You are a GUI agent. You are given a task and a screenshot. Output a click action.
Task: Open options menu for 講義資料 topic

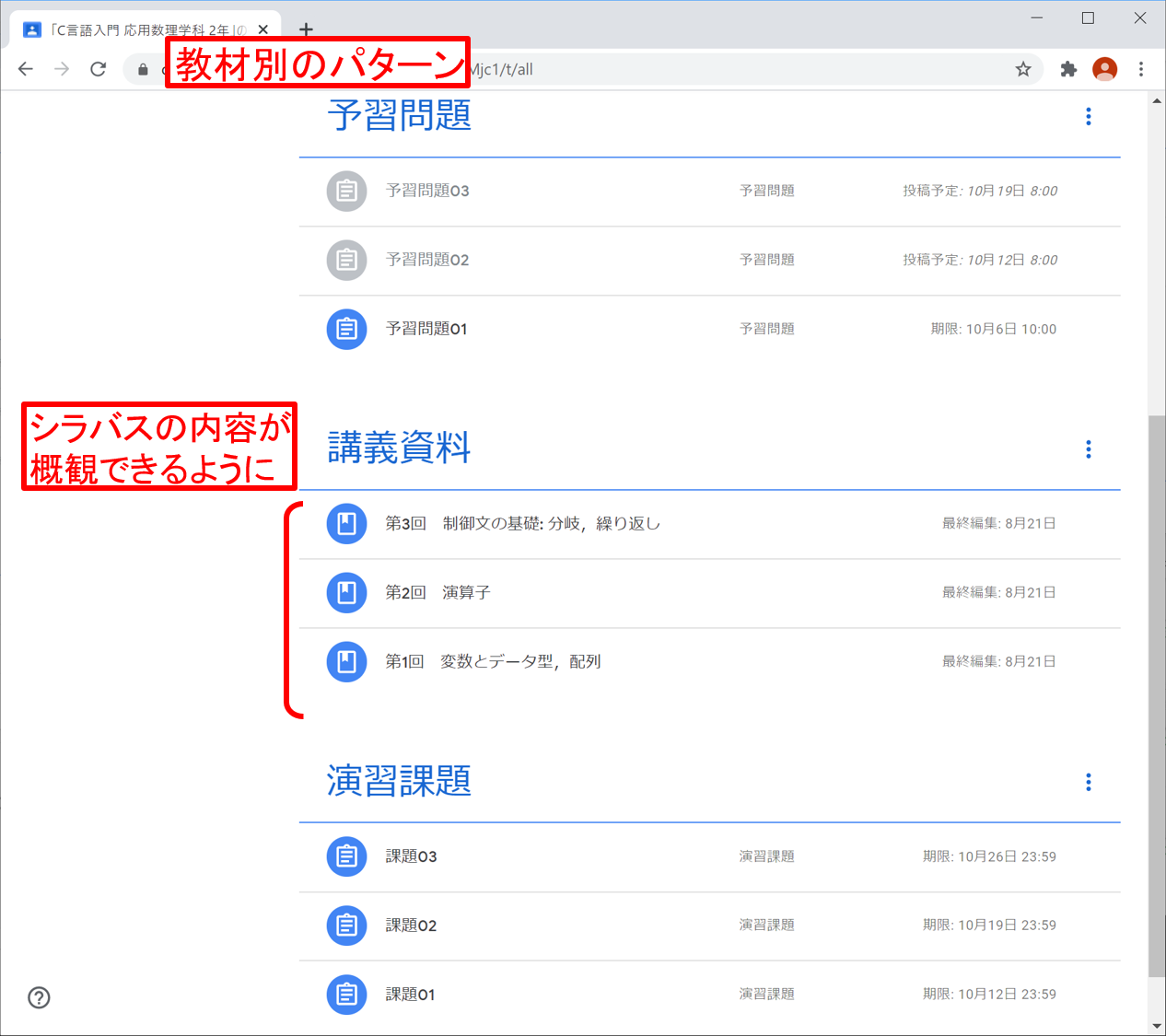tap(1089, 448)
